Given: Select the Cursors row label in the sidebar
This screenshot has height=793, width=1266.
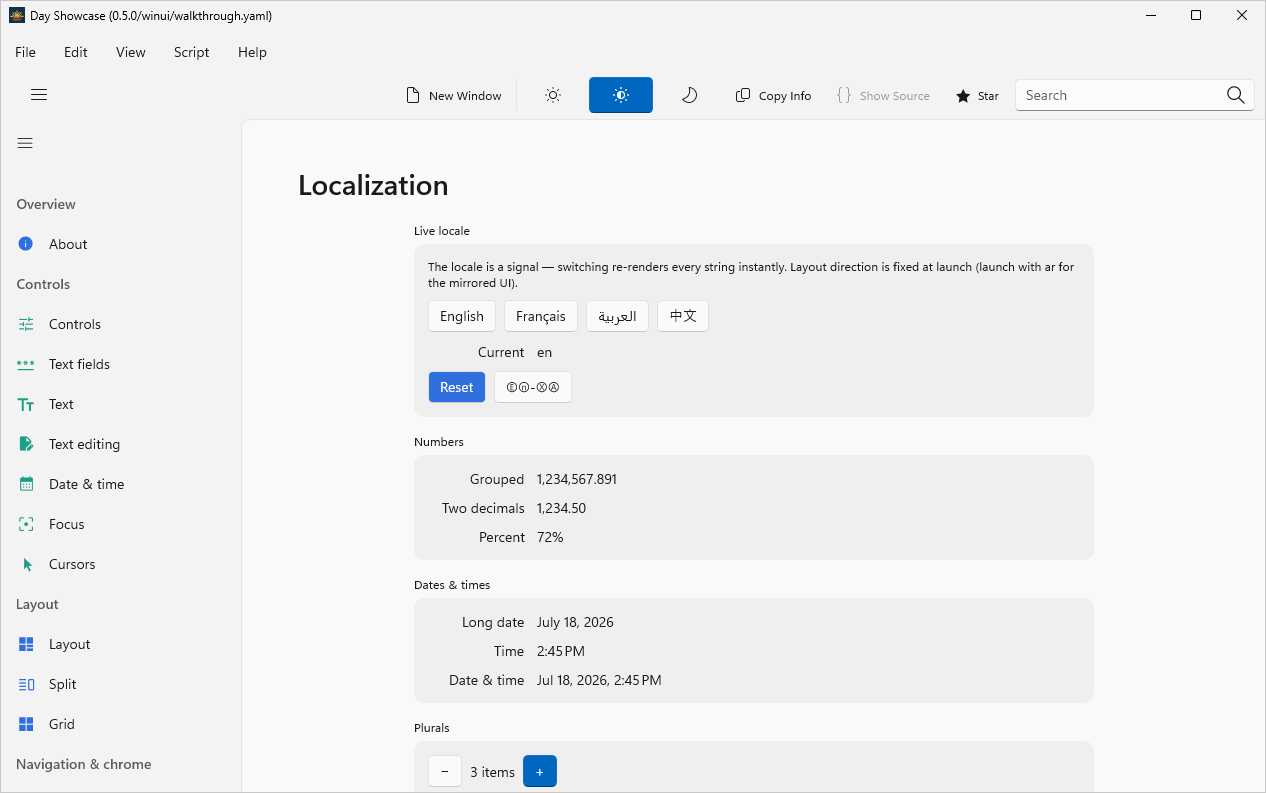Looking at the screenshot, I should point(72,564).
